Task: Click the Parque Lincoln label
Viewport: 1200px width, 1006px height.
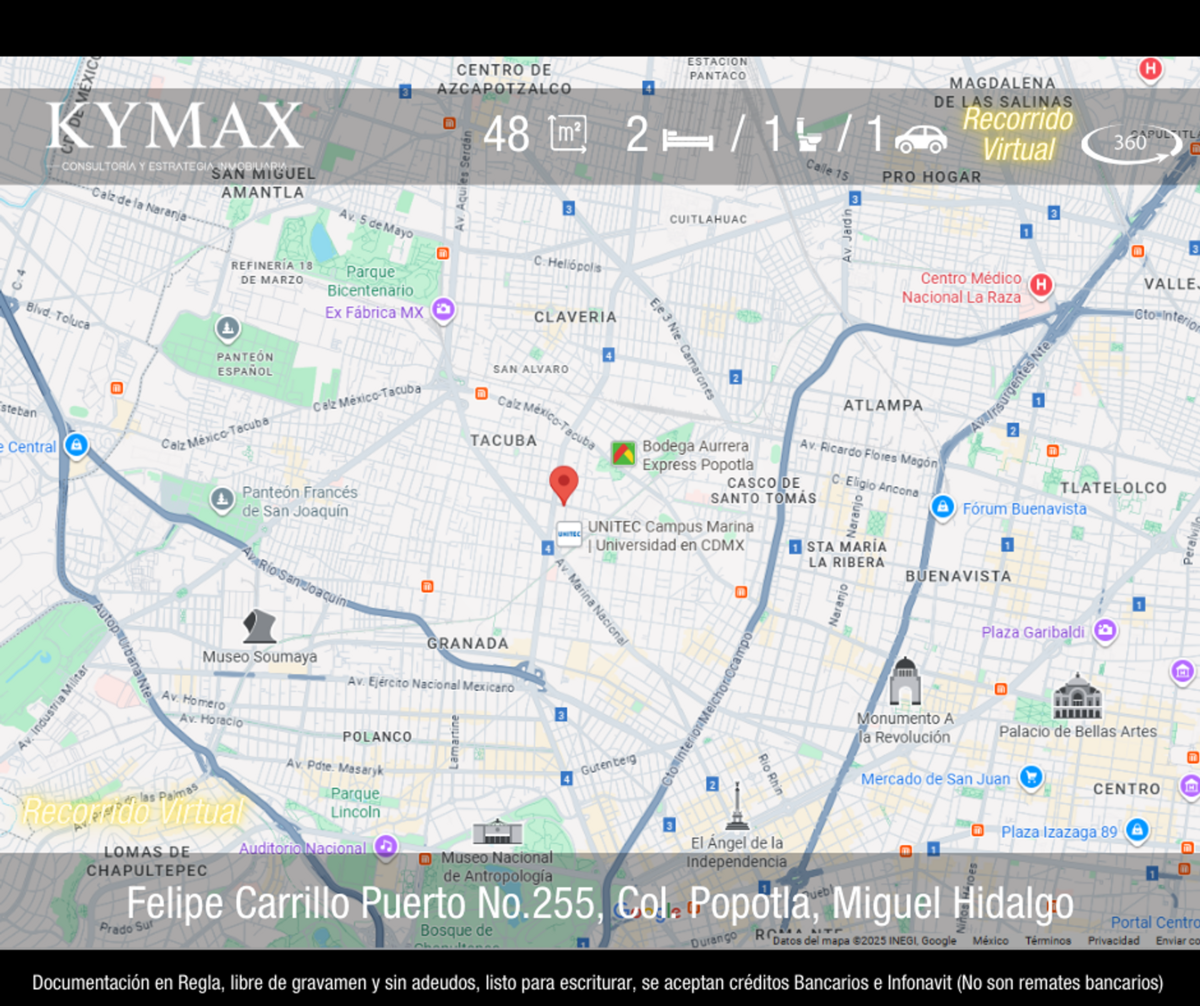Action: coord(356,803)
